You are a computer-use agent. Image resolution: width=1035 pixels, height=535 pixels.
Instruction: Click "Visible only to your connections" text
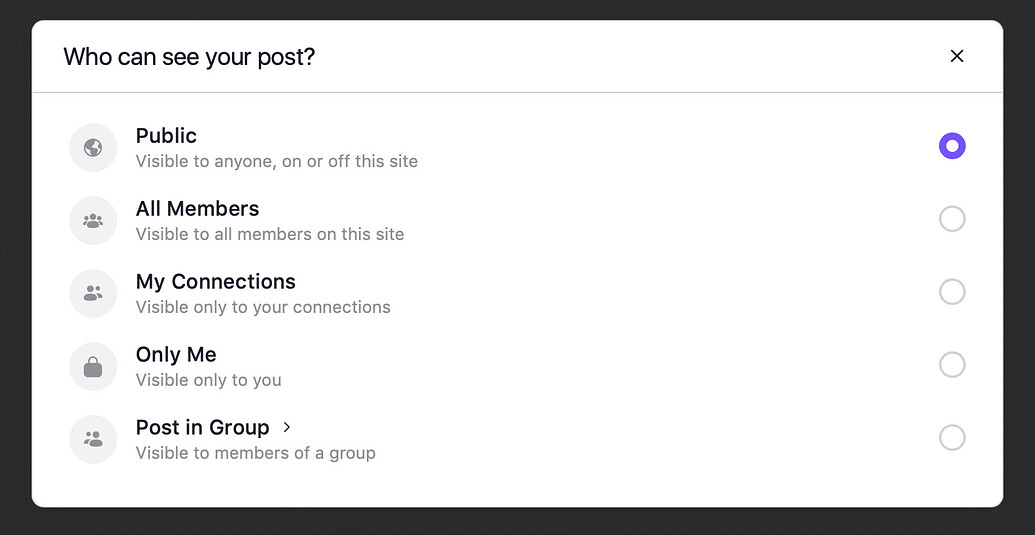pyautogui.click(x=263, y=307)
